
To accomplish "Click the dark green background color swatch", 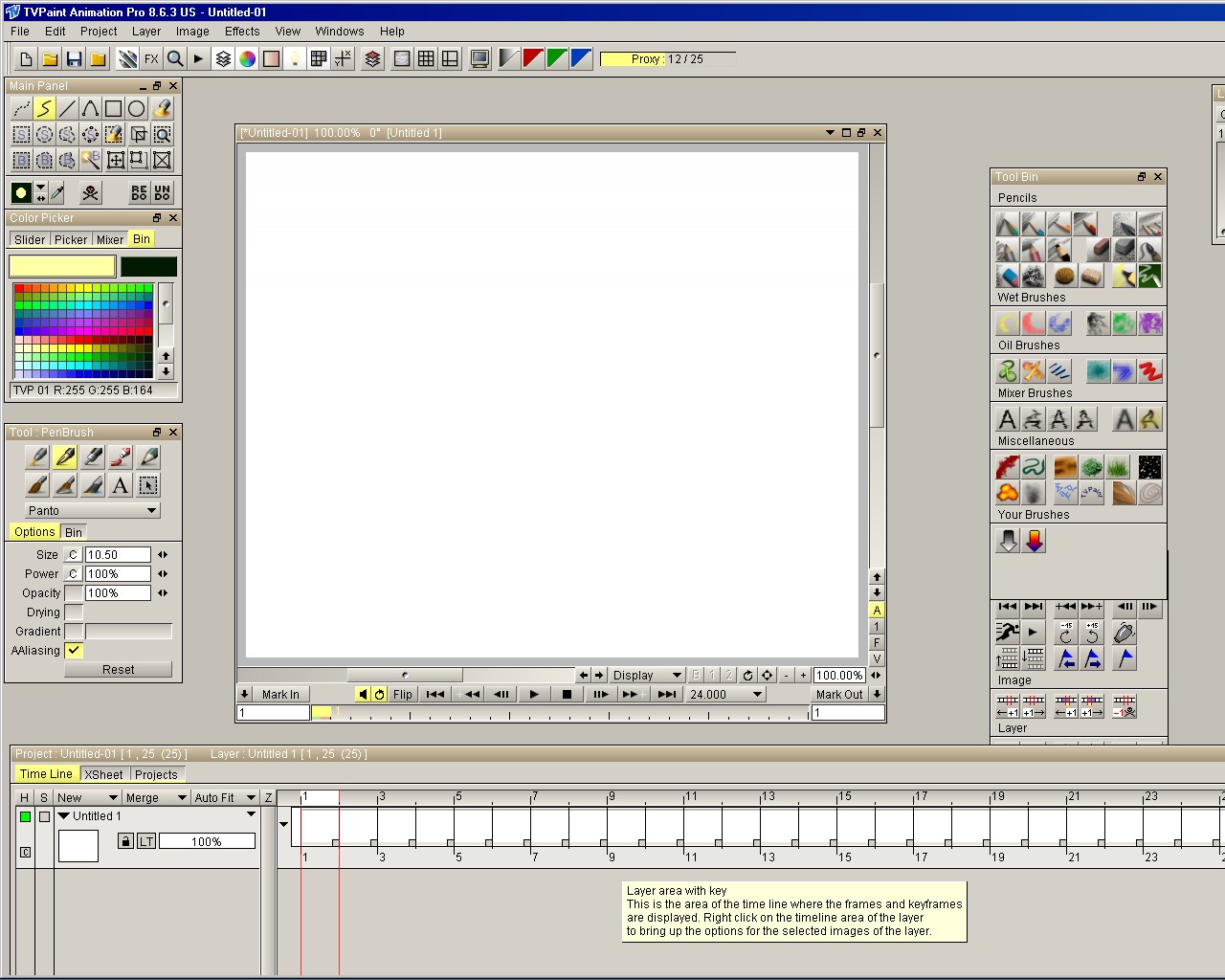I will point(148,266).
